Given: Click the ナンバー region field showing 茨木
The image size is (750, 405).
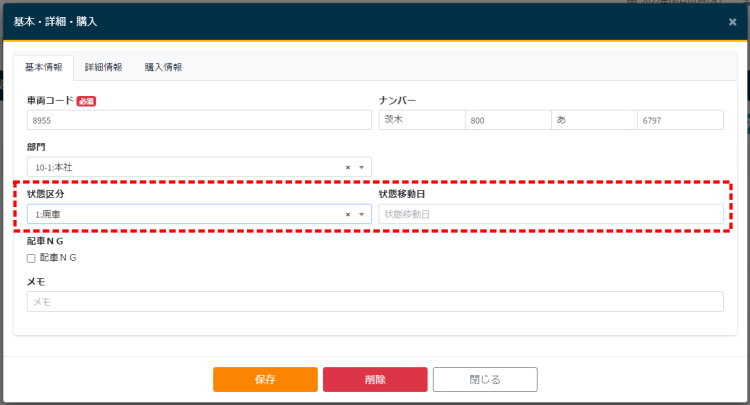Looking at the screenshot, I should pyautogui.click(x=421, y=120).
